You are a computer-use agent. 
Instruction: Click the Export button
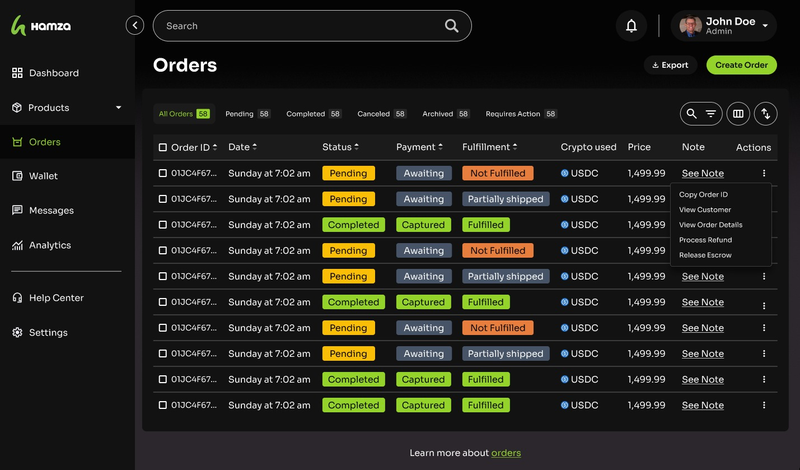pos(670,65)
